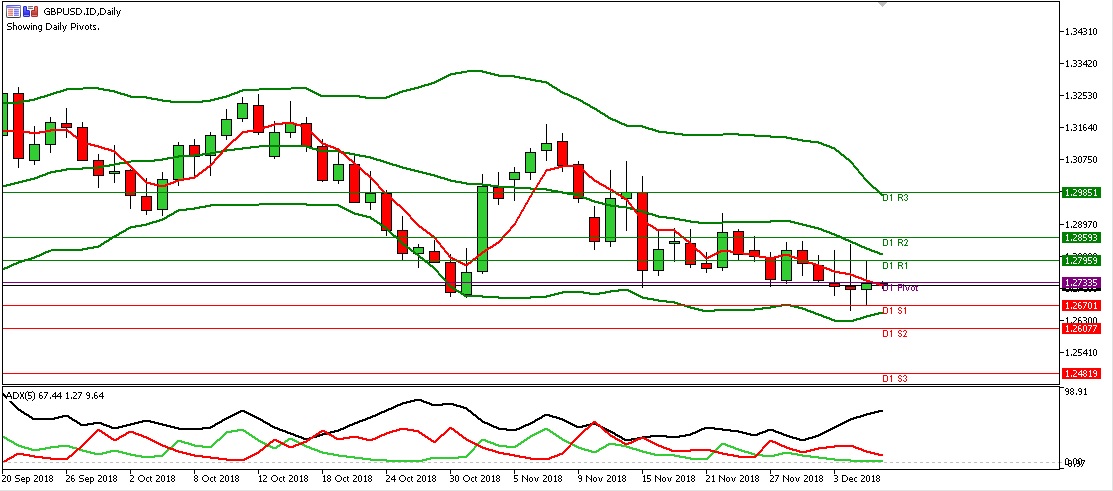Select the D1 R1 pivot label
Image resolution: width=1113 pixels, height=491 pixels.
tap(894, 266)
